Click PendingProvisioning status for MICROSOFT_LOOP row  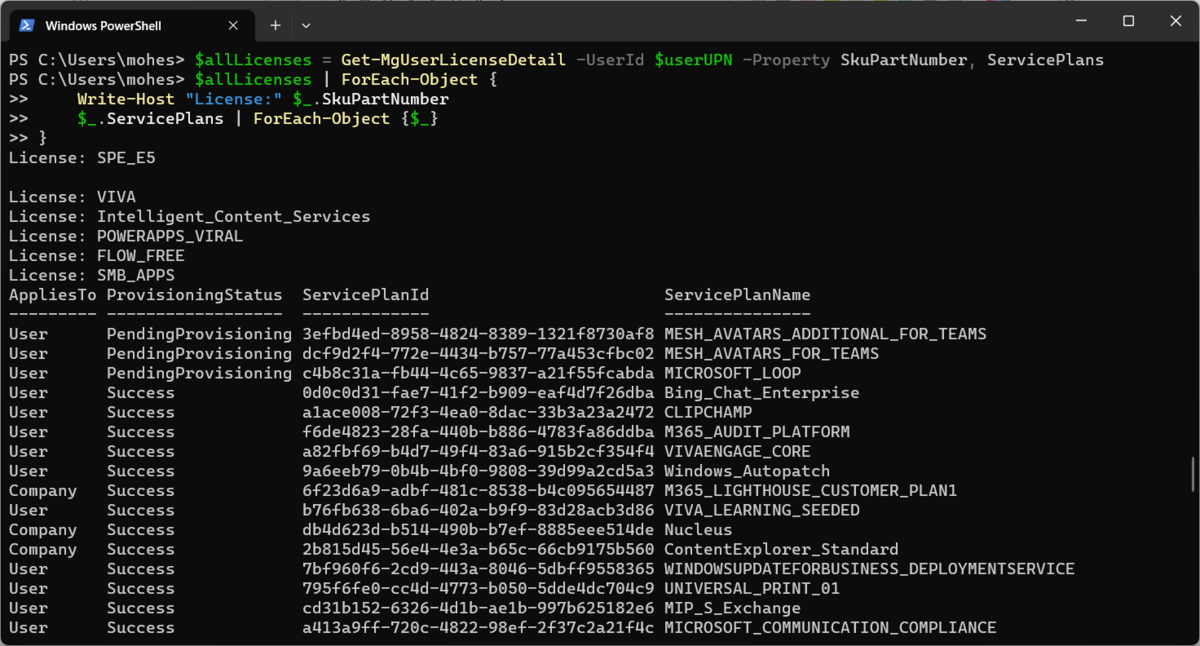[x=199, y=373]
